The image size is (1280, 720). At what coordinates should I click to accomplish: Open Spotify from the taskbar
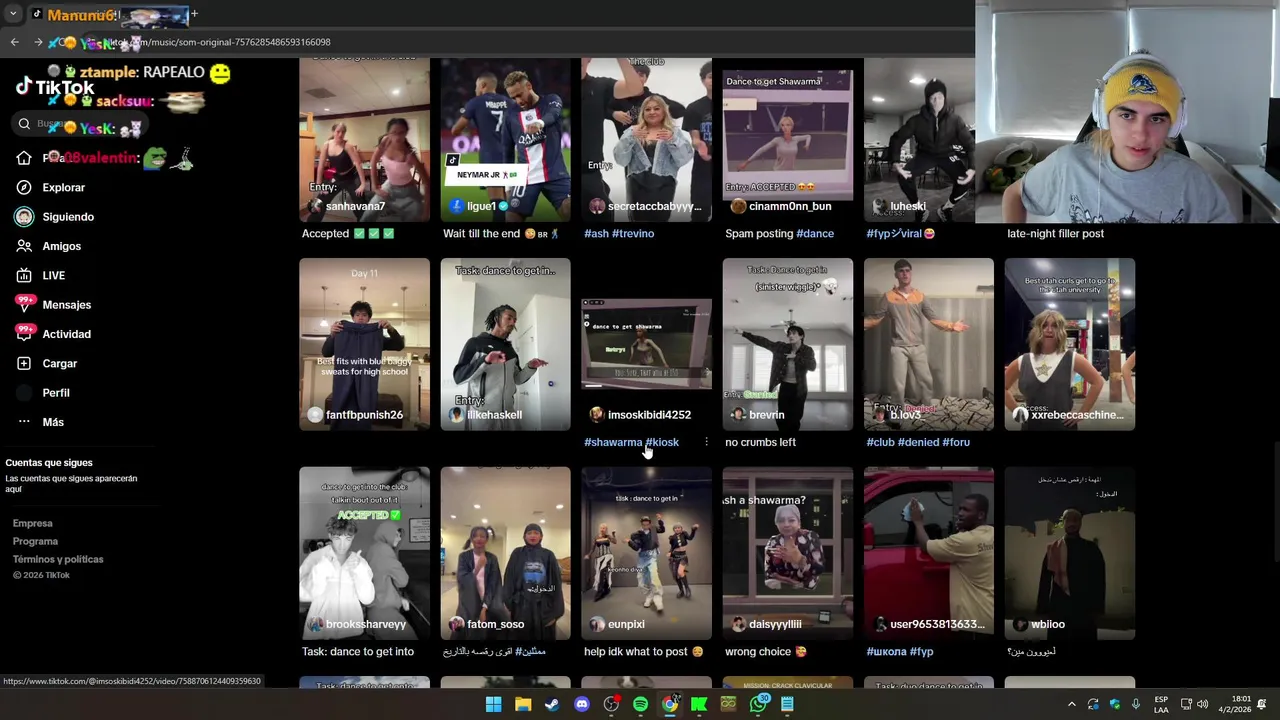tap(640, 704)
